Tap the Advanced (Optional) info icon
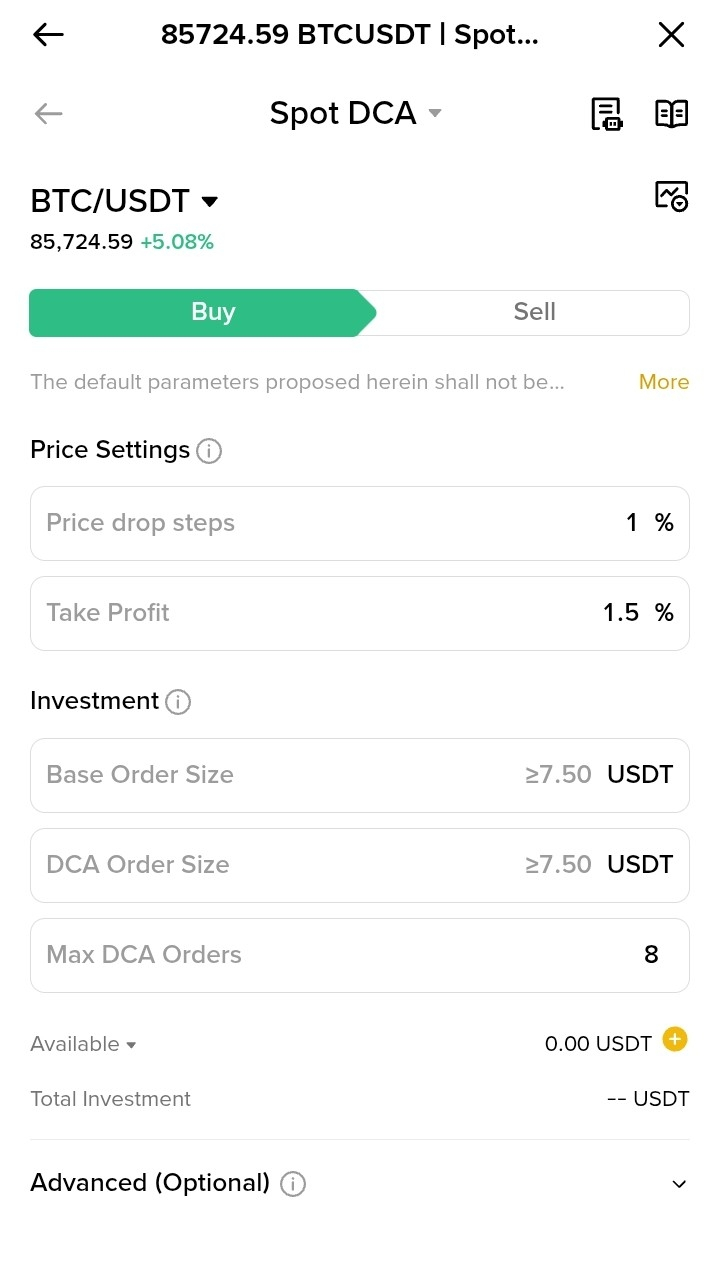This screenshot has width=720, height=1275. [293, 1184]
